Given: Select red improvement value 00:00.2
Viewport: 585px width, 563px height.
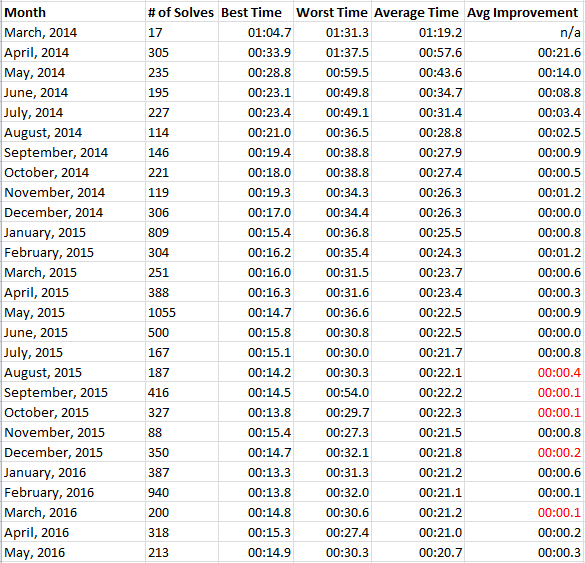Looking at the screenshot, I should point(524,452).
